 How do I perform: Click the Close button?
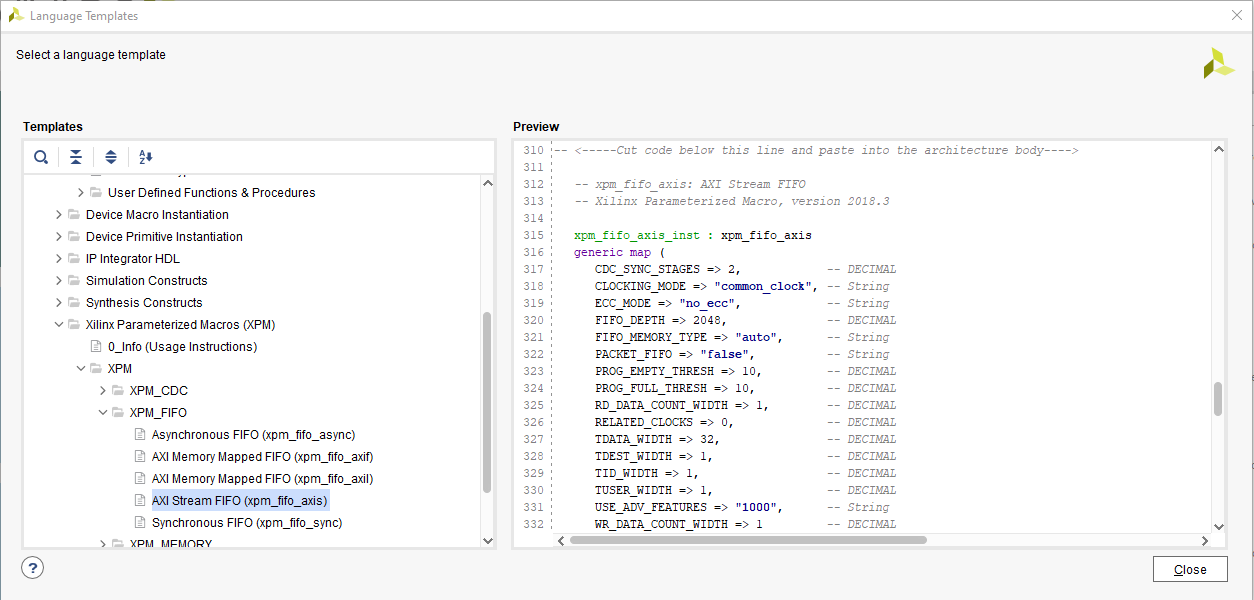[x=1190, y=569]
